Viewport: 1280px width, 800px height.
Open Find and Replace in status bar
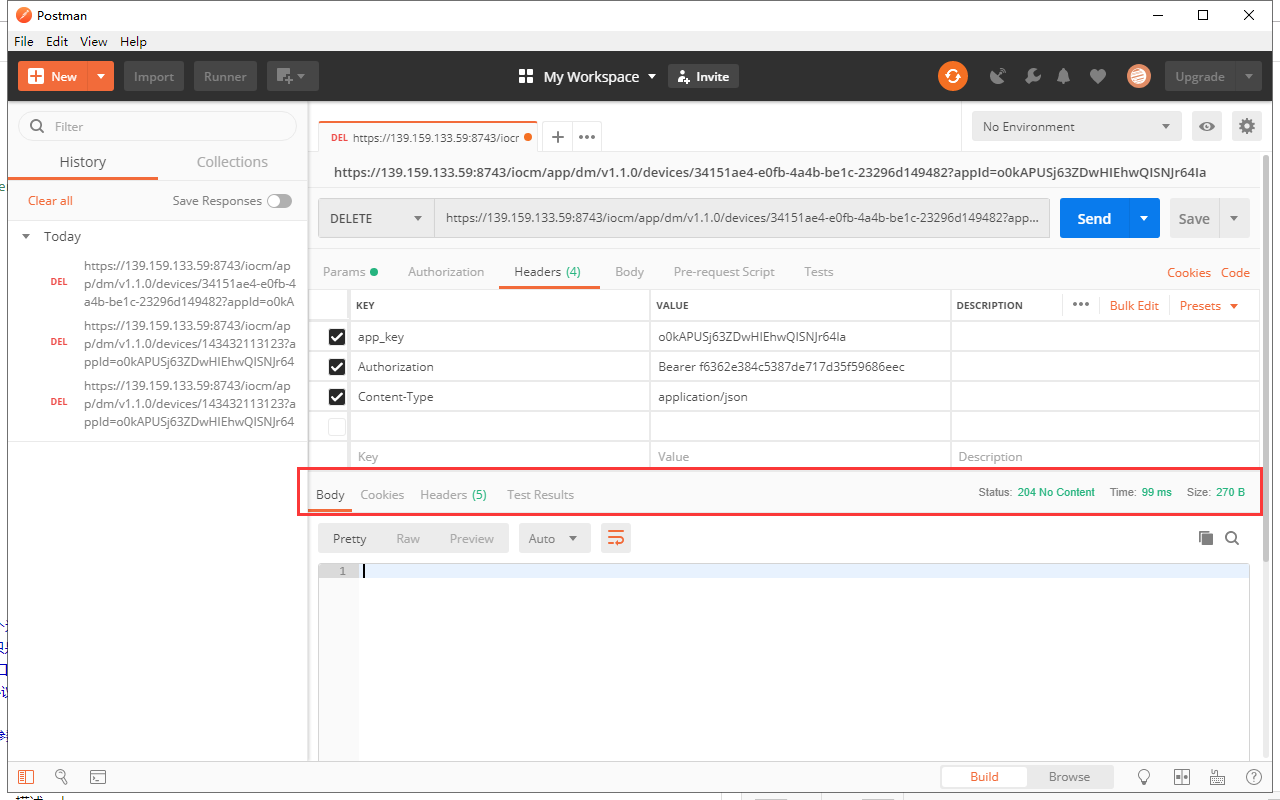pos(61,777)
